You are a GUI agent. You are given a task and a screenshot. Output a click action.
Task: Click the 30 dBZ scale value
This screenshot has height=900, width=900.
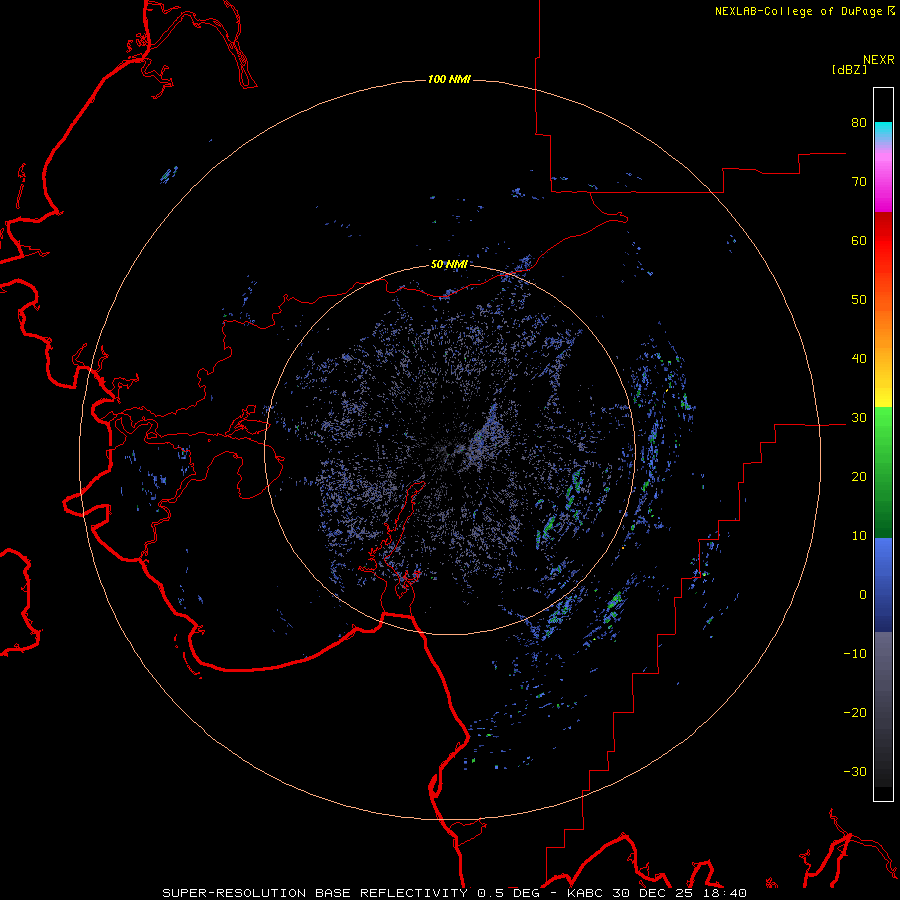click(859, 418)
